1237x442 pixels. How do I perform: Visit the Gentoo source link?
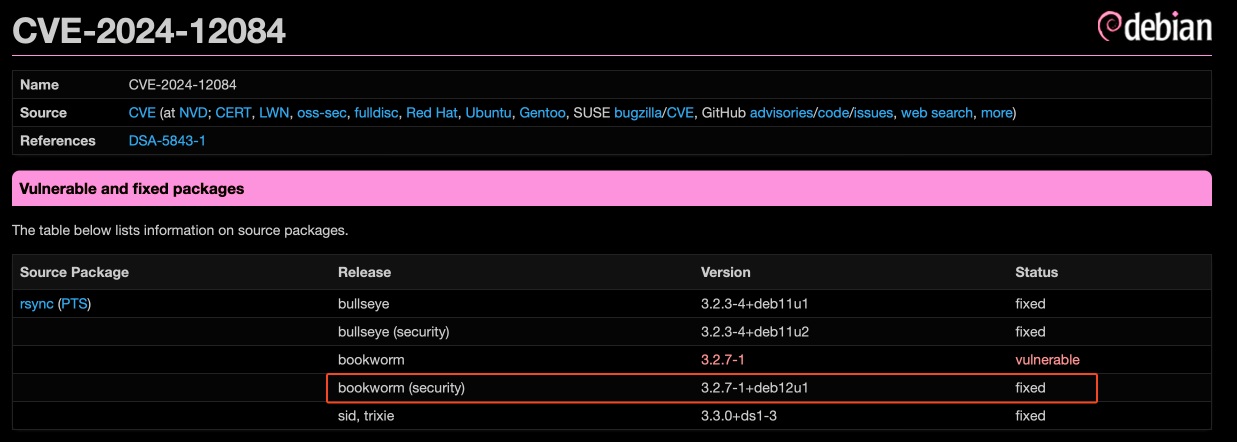click(542, 113)
